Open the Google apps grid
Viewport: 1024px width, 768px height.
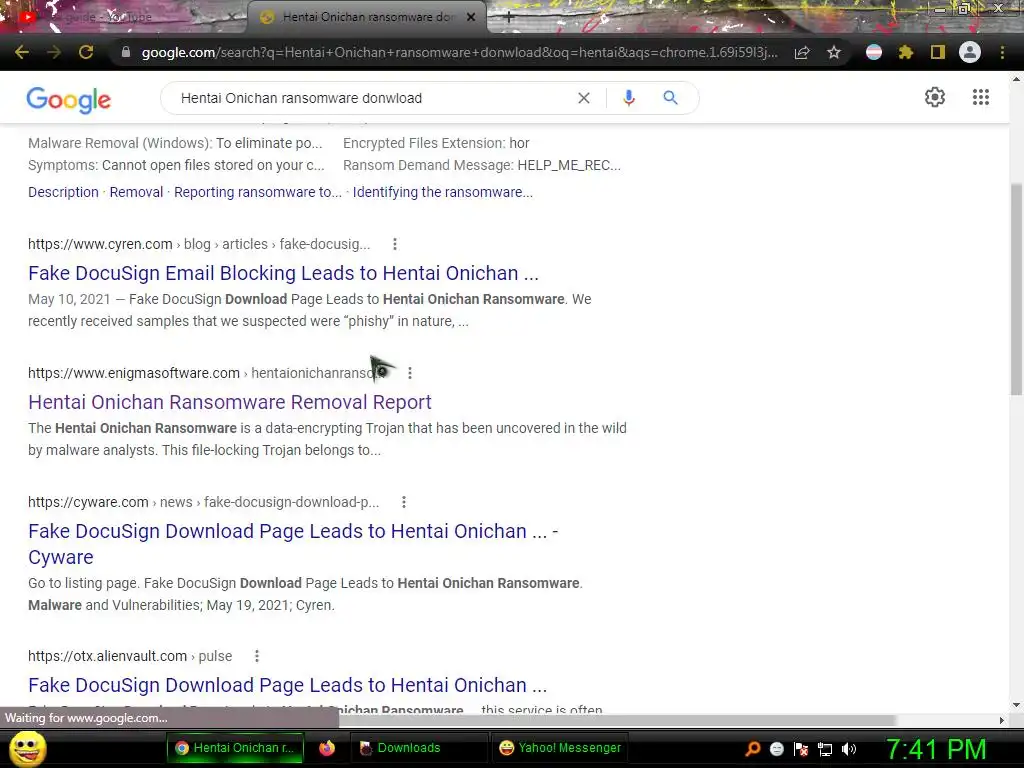[981, 97]
